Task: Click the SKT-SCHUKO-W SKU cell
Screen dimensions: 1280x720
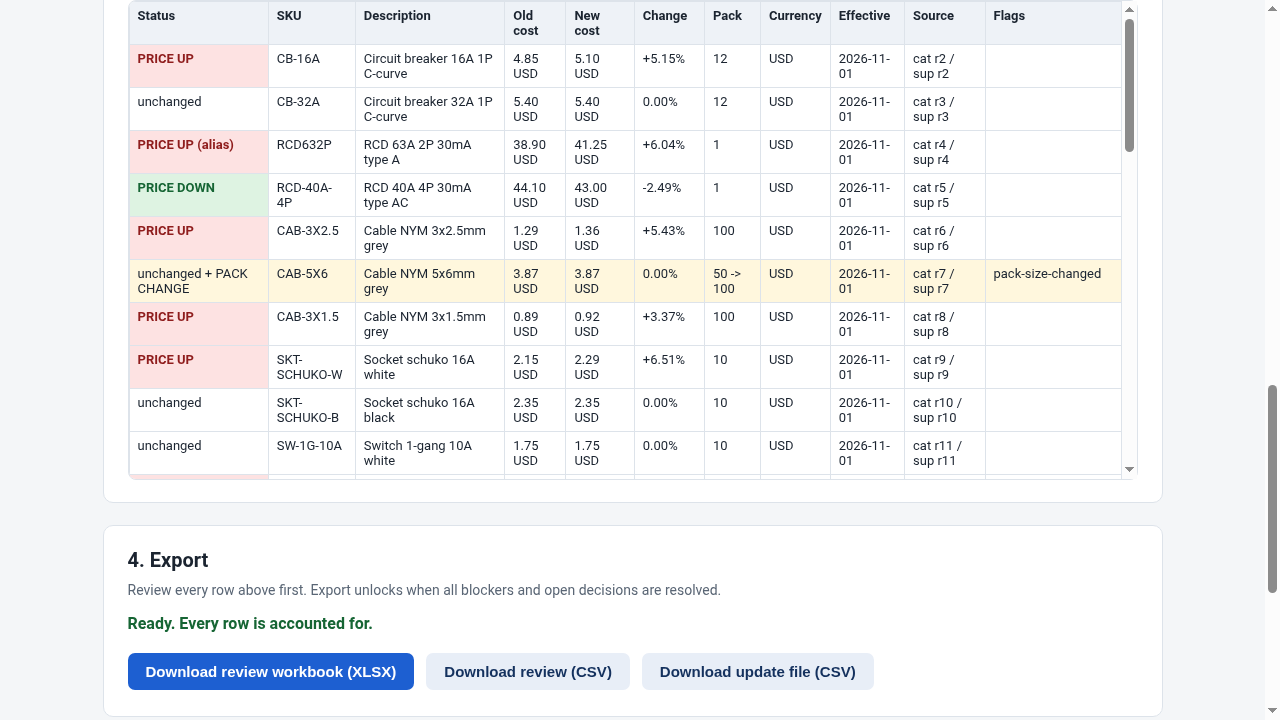Action: [312, 367]
